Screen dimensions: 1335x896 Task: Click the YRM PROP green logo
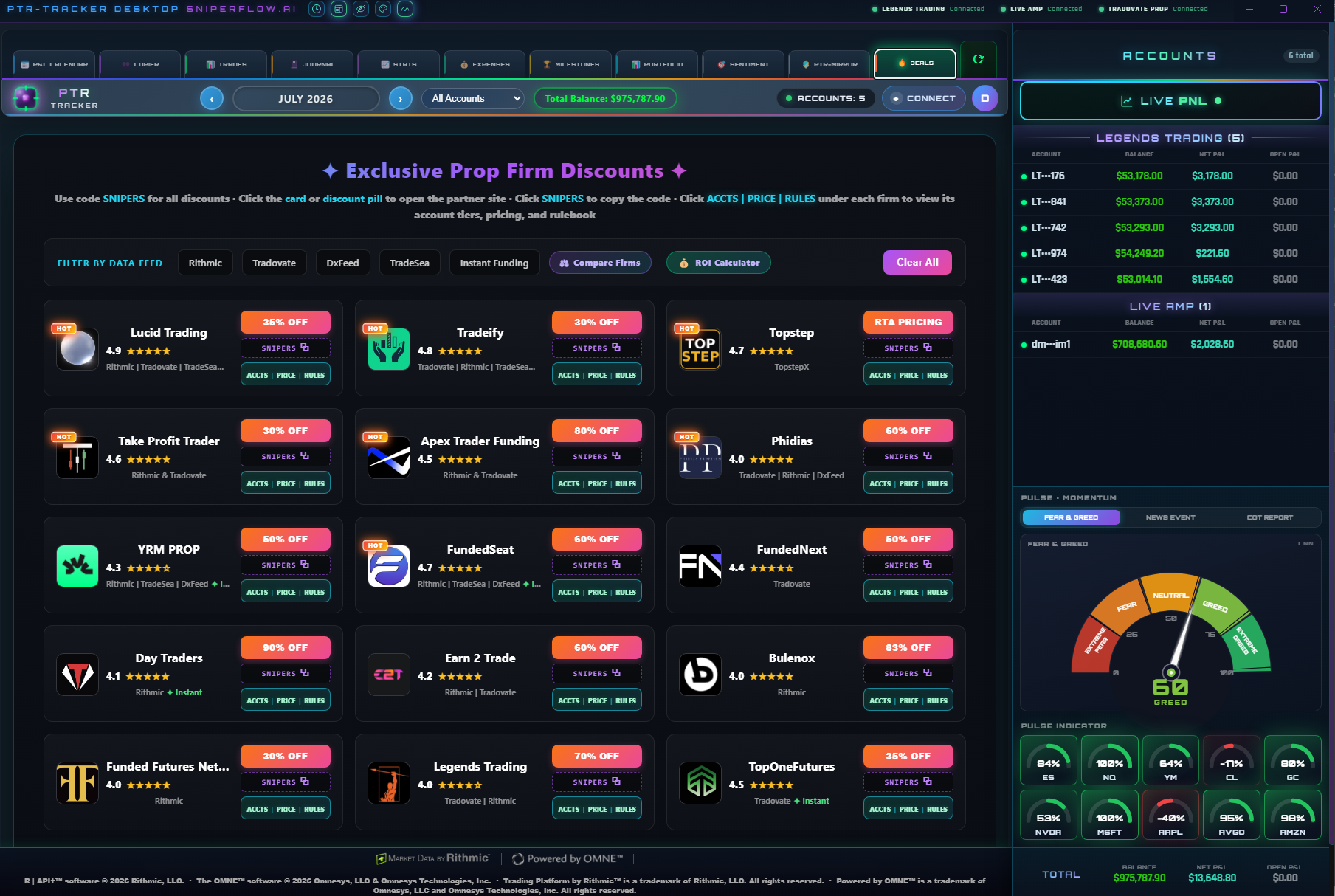[x=77, y=565]
